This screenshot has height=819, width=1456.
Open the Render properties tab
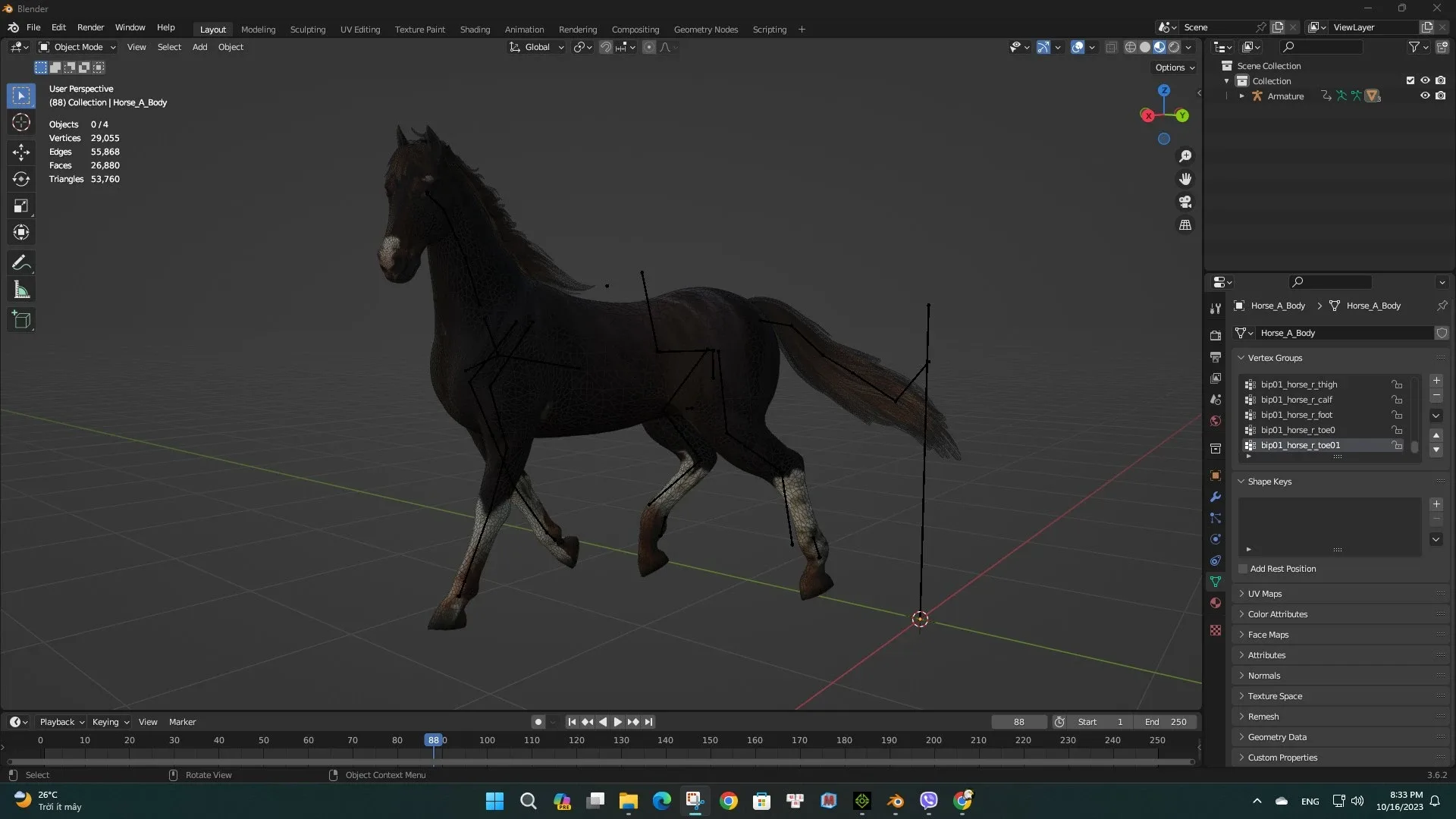point(1216,335)
